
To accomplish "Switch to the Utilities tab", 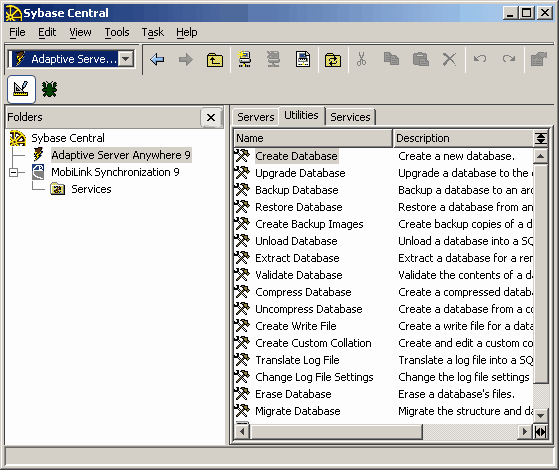I will coord(301,115).
